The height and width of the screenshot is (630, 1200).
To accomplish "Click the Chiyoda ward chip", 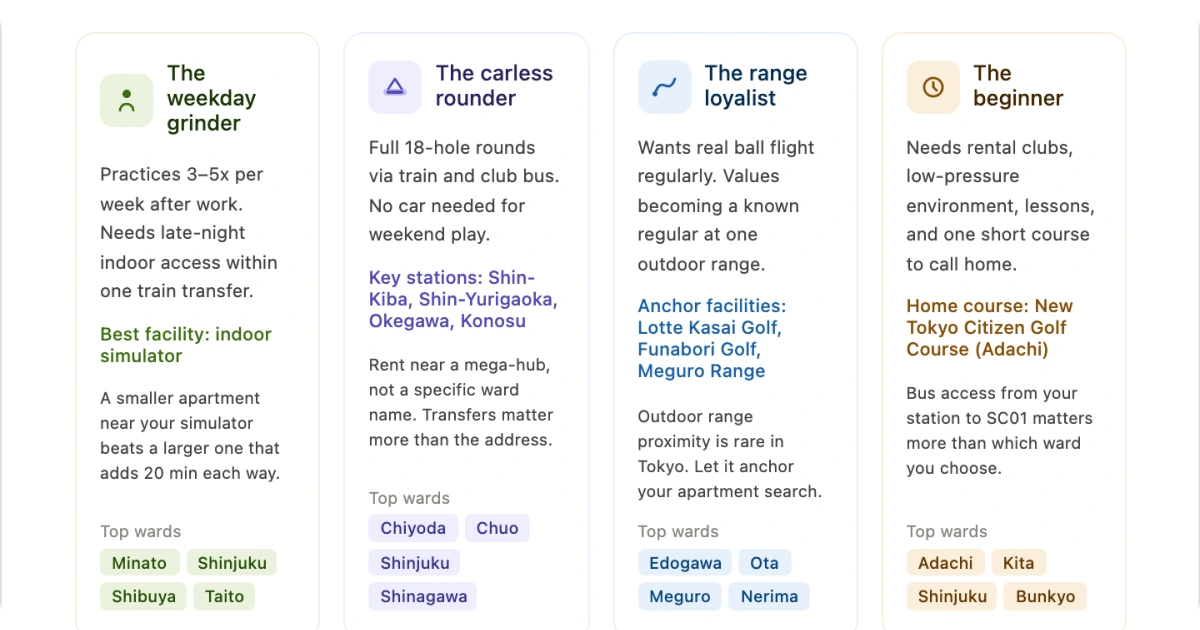I will point(413,528).
